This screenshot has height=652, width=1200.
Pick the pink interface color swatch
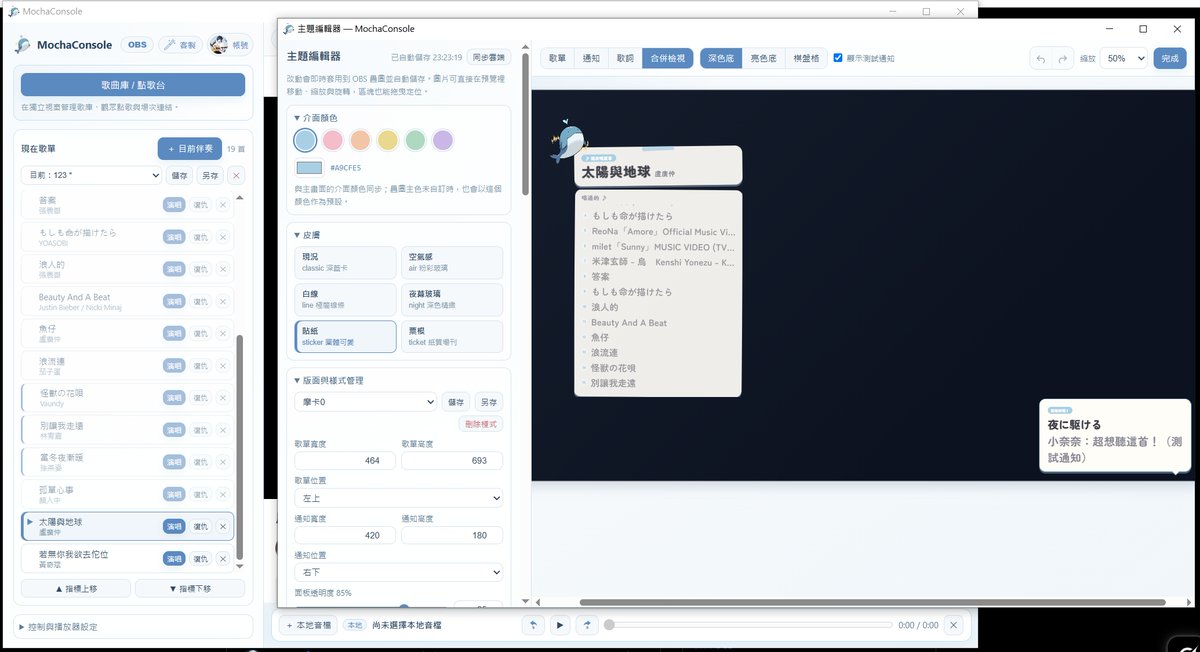coord(333,140)
